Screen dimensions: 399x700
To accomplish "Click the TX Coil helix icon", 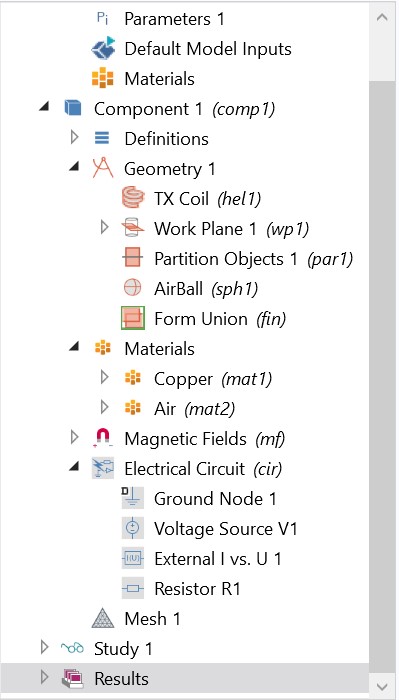I will 133,198.
